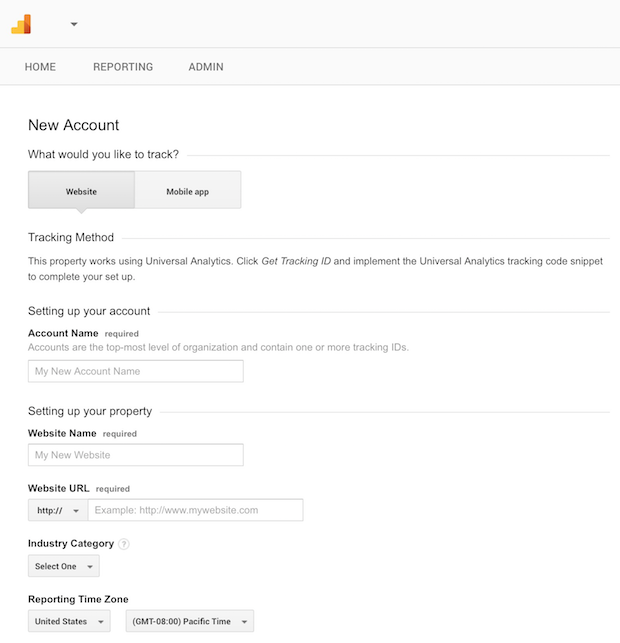Click the arrow in the country dropdown
This screenshot has height=643, width=620.
point(101,622)
